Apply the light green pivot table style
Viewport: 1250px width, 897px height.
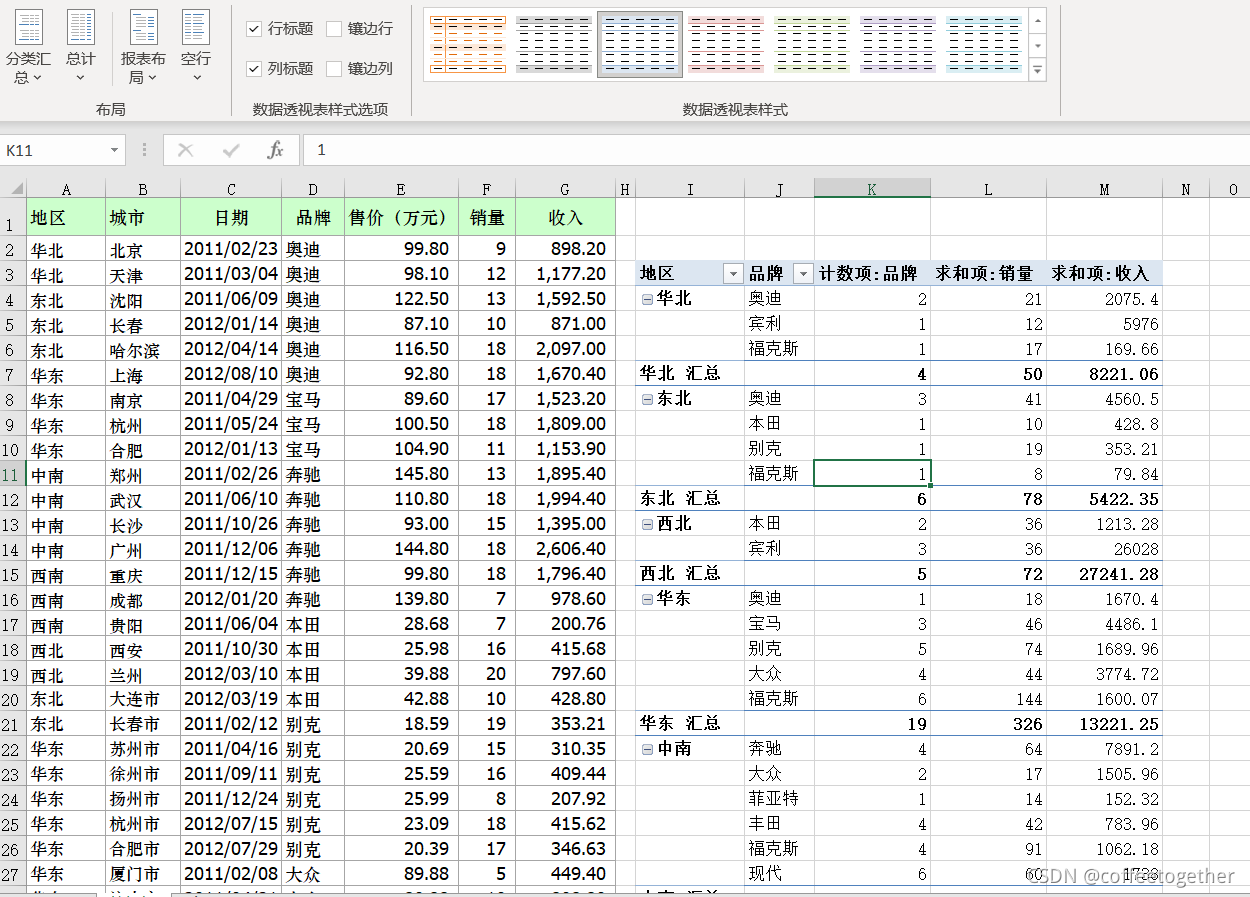[x=812, y=45]
